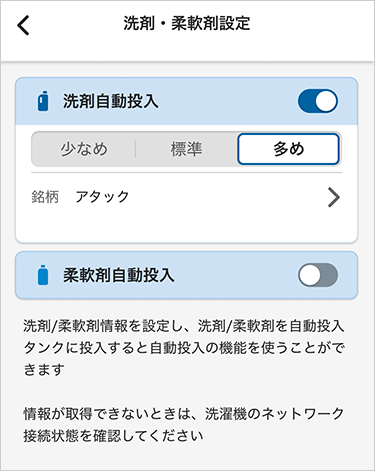
Task: Click the 洗剤・柔軟剤設定 page title
Action: click(x=187, y=23)
